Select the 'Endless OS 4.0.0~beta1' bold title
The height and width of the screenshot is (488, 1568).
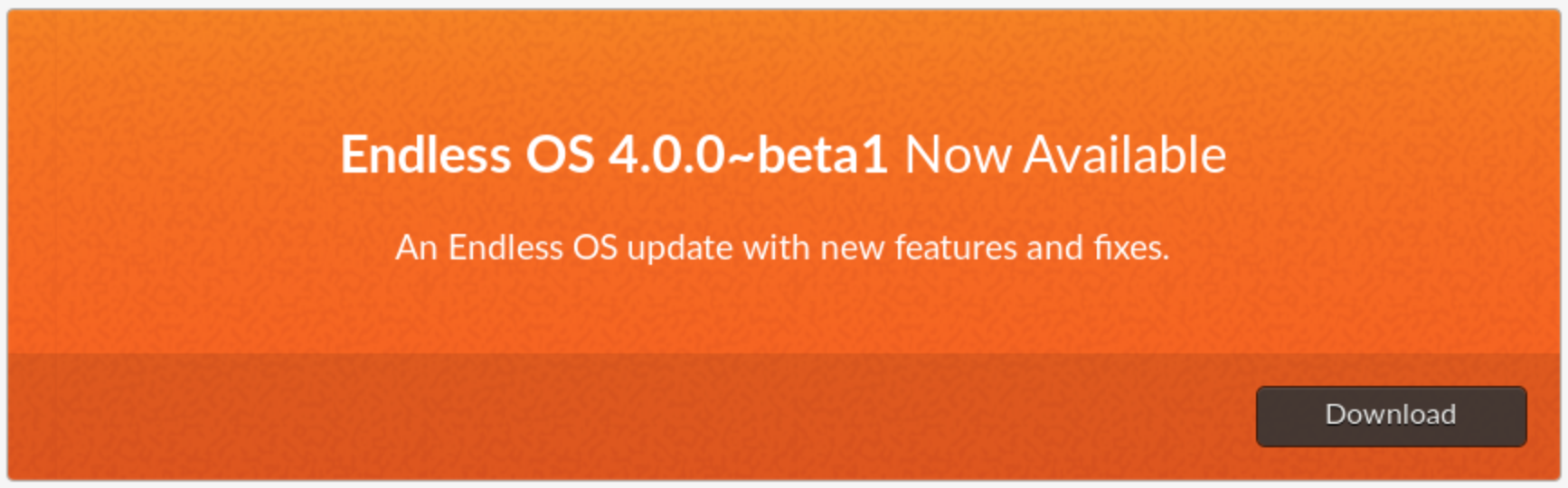pos(614,155)
